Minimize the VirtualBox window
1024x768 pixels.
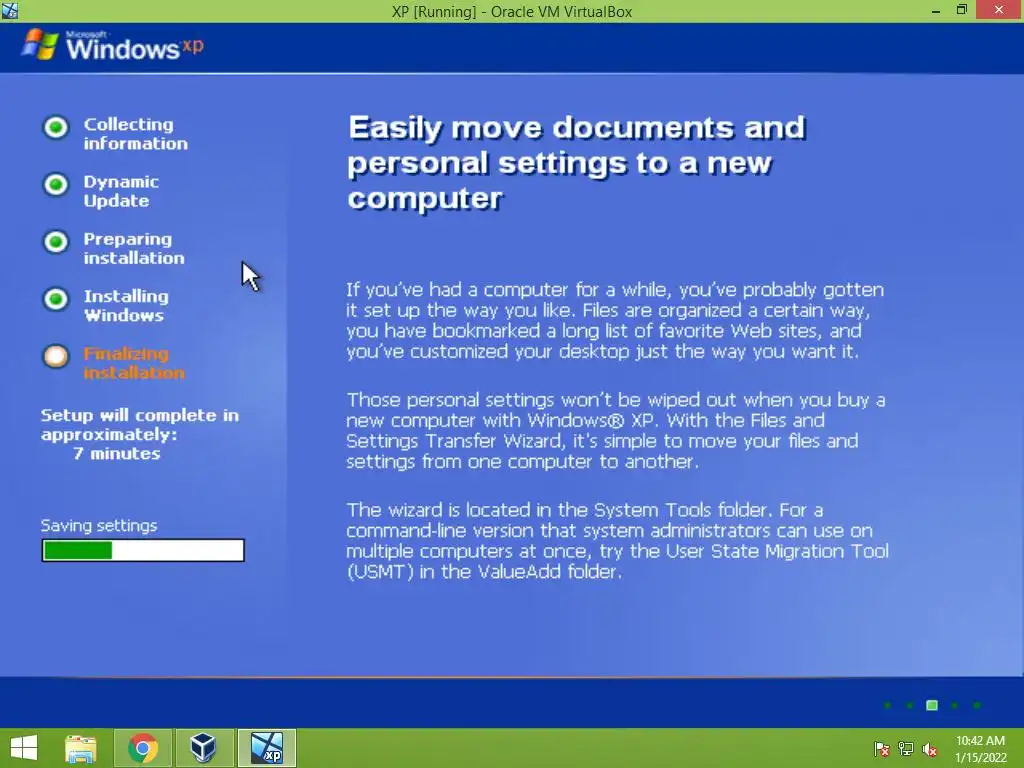coord(936,10)
